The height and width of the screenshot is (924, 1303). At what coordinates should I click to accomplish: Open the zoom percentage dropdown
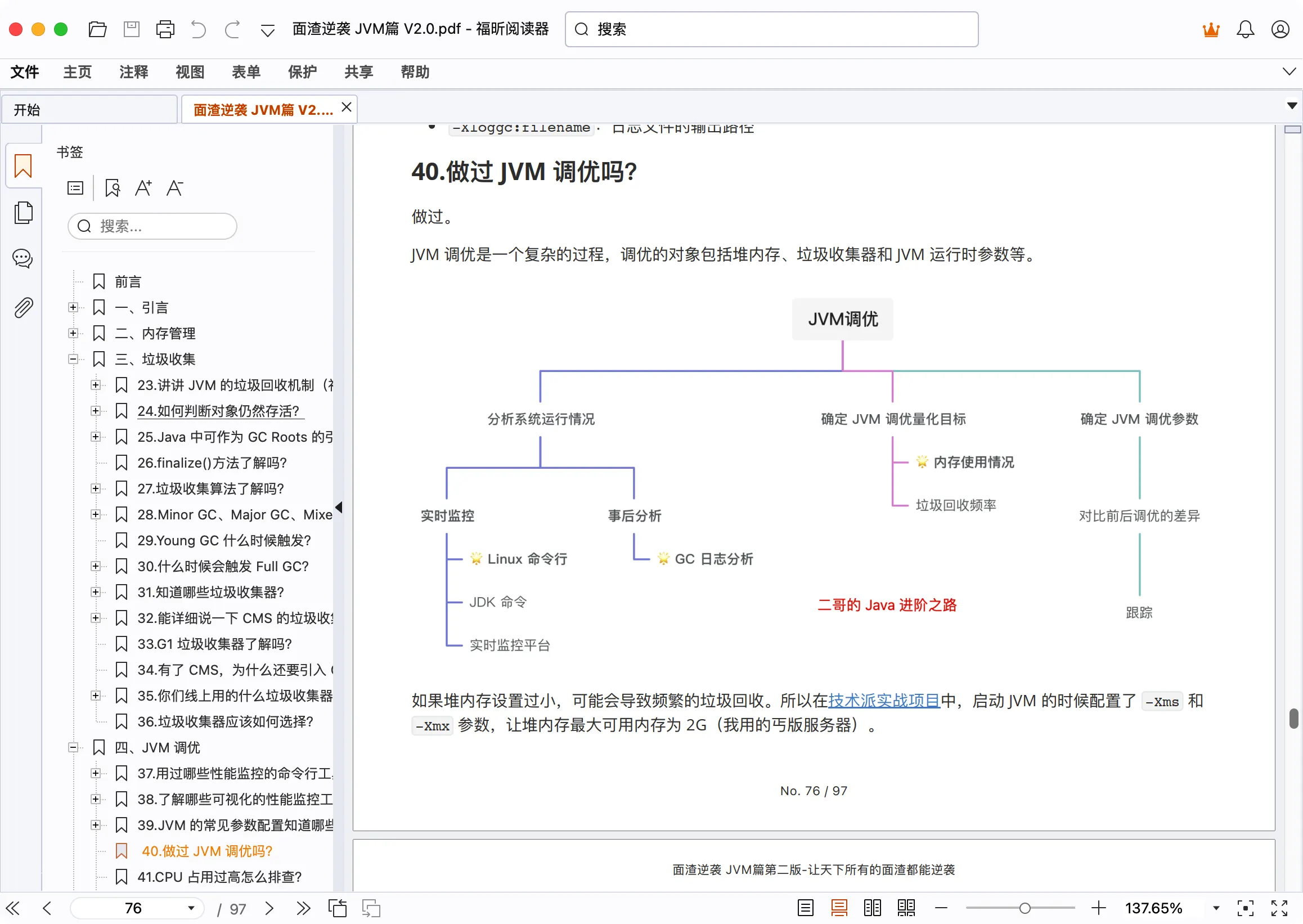tap(1216, 908)
